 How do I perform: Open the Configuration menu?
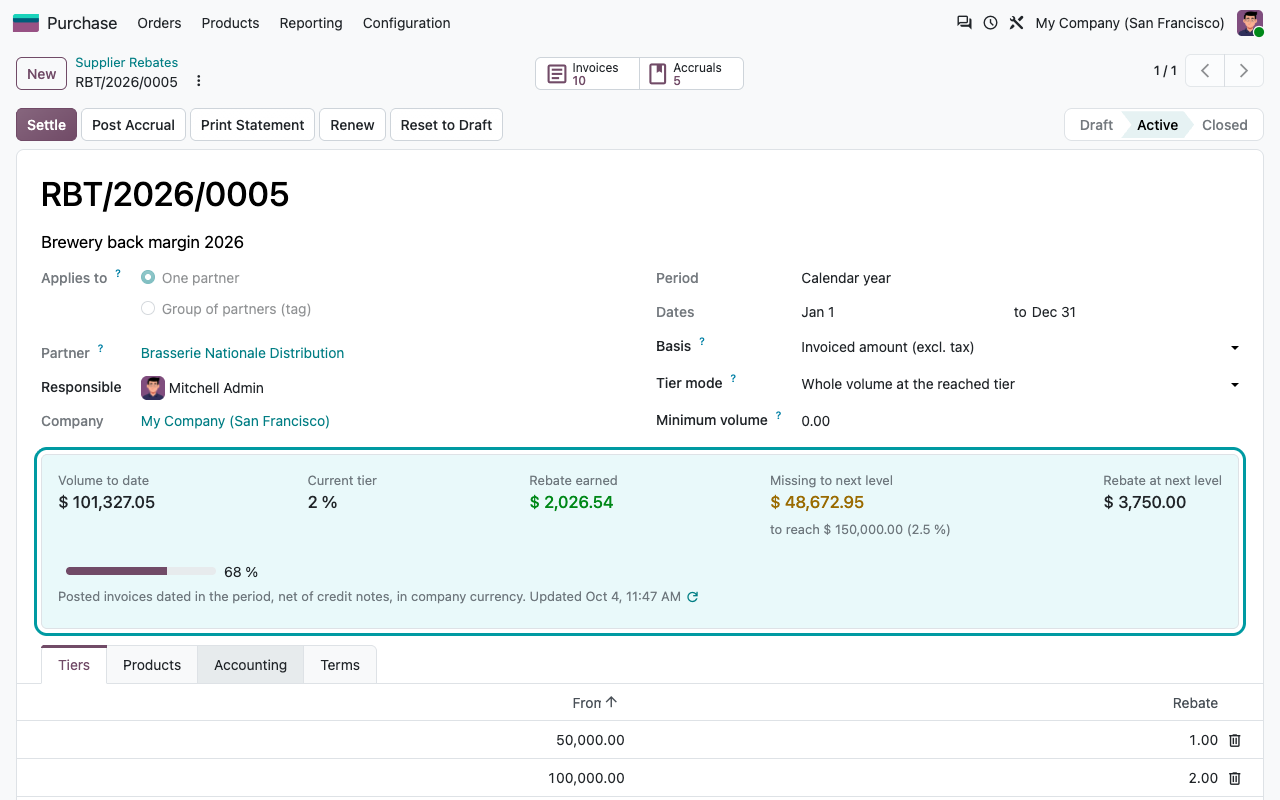tap(407, 23)
